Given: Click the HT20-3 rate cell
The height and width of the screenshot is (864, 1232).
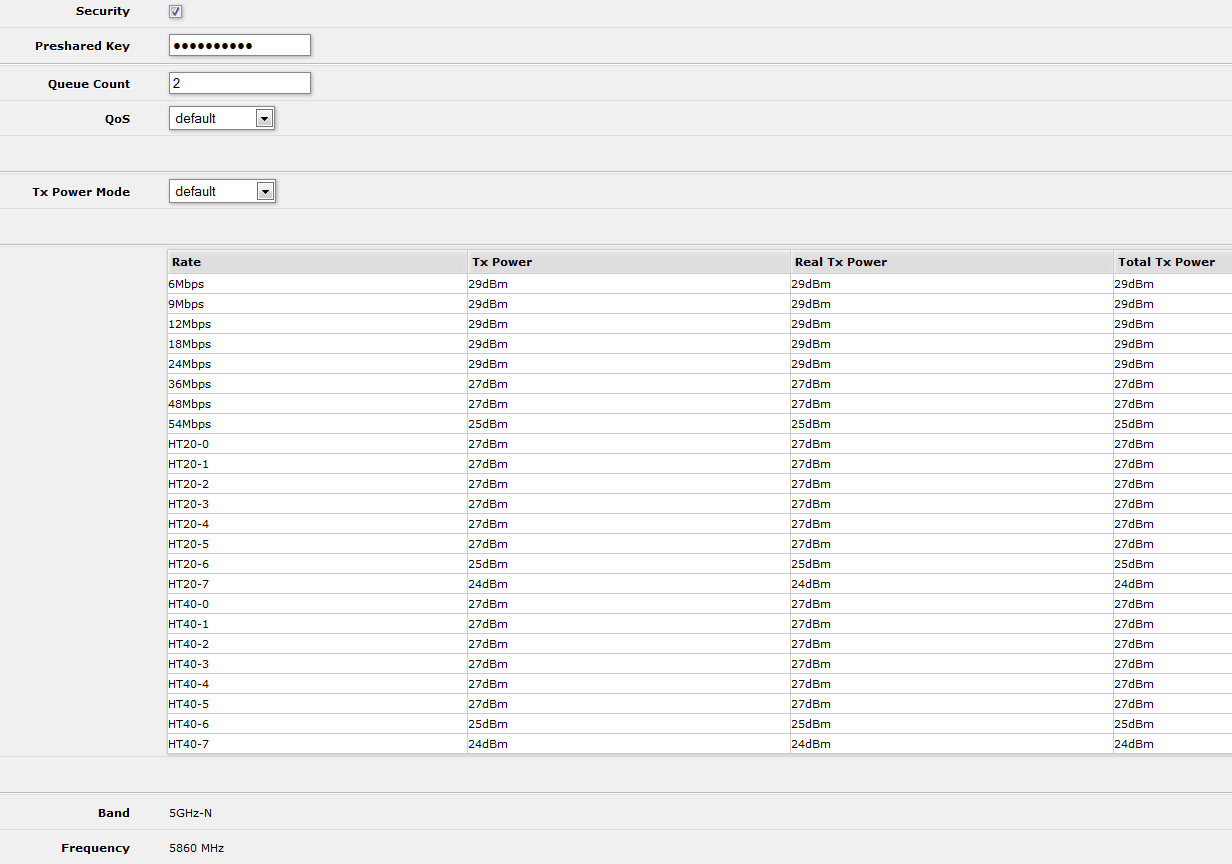Looking at the screenshot, I should coord(317,504).
